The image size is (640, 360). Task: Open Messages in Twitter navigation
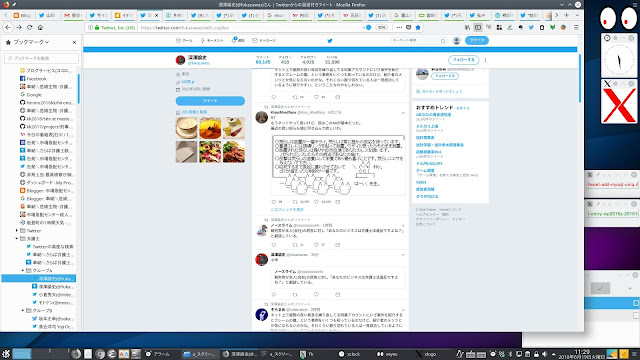264,40
